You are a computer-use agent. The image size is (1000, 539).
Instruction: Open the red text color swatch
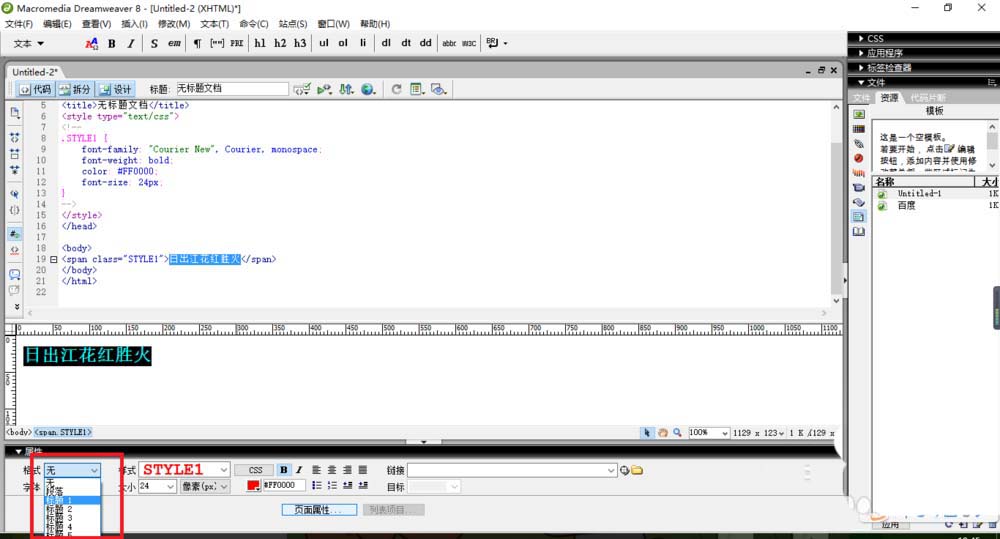pyautogui.click(x=253, y=485)
